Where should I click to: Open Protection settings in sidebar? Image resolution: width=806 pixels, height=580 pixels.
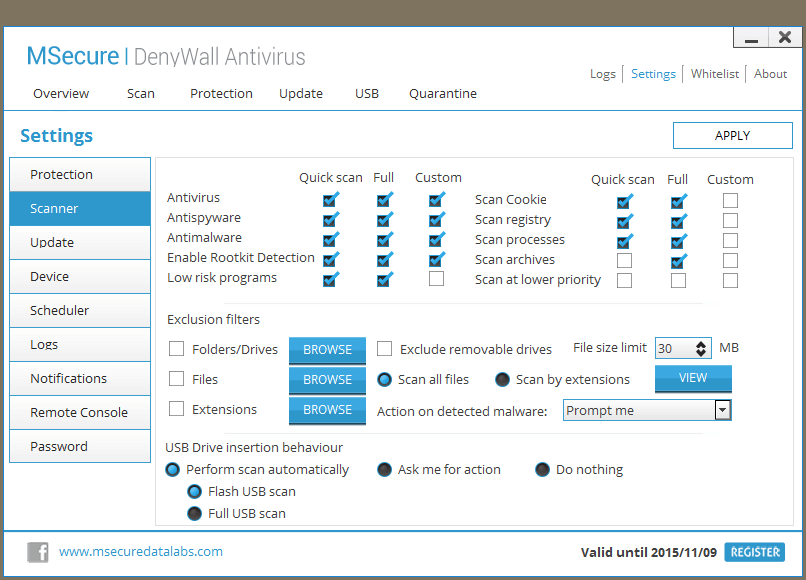80,175
